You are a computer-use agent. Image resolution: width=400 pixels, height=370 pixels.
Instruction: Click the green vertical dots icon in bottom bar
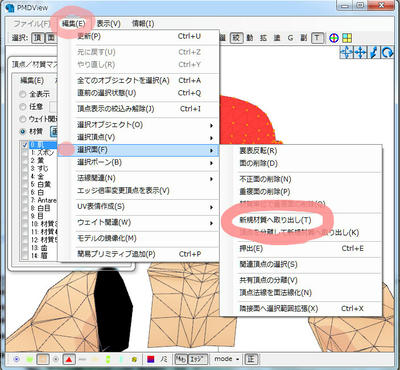108,360
